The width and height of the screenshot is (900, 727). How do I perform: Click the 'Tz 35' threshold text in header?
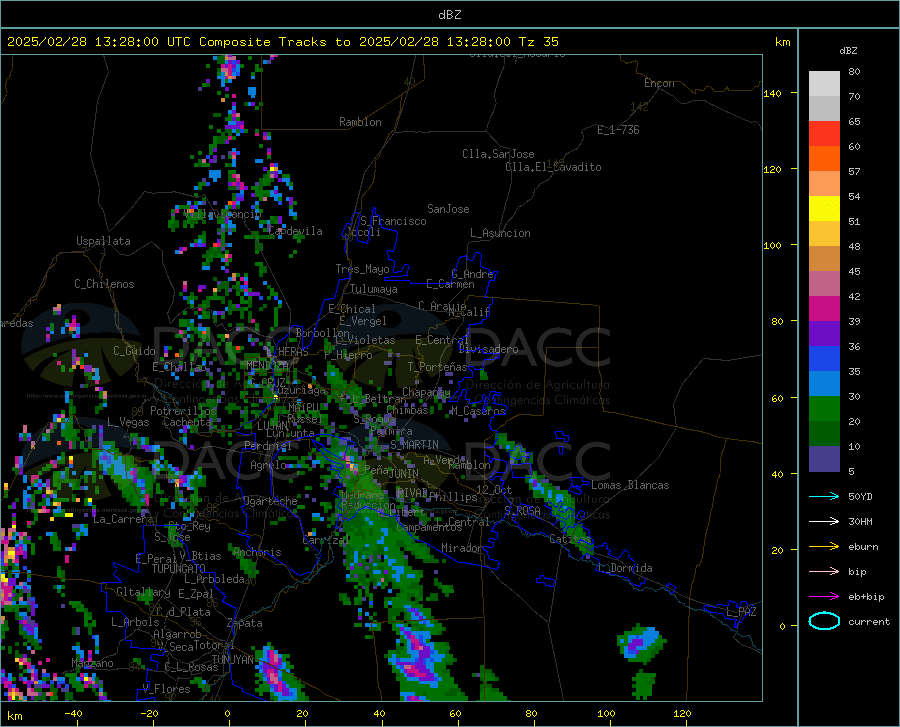pos(538,42)
